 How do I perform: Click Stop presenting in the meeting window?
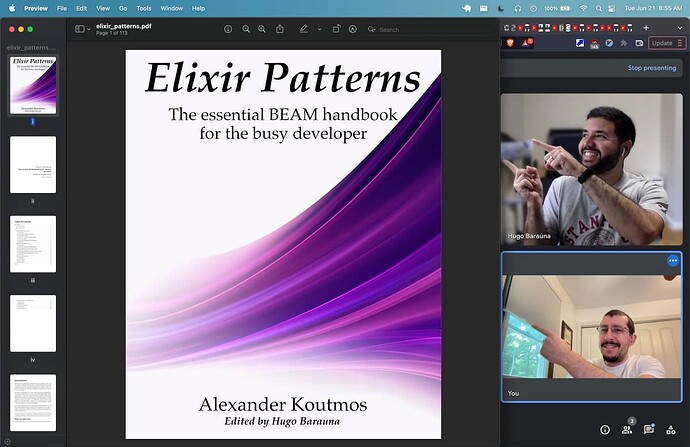click(x=652, y=68)
